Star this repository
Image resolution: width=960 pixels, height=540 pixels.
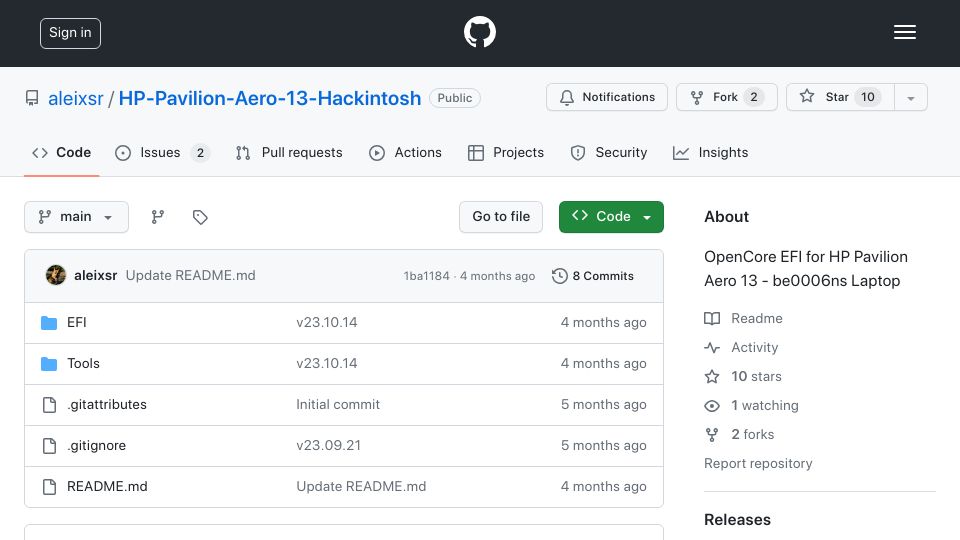(x=840, y=97)
